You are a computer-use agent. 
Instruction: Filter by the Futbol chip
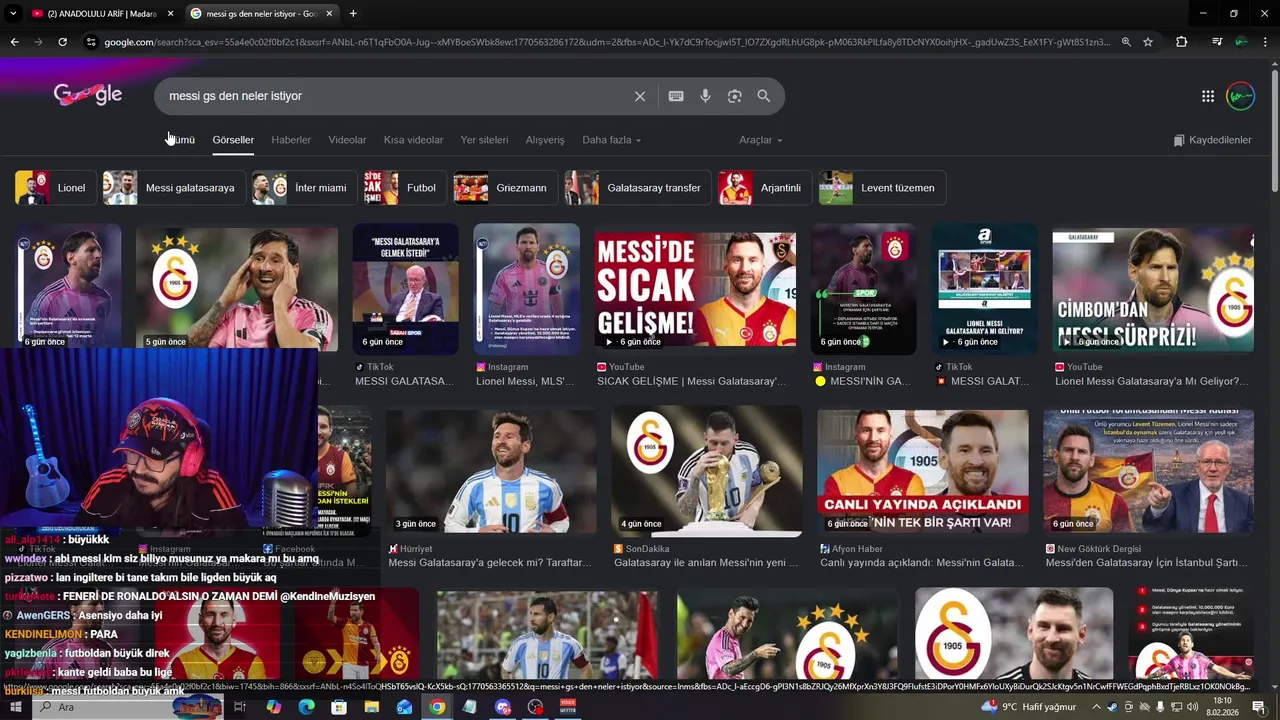tap(405, 188)
